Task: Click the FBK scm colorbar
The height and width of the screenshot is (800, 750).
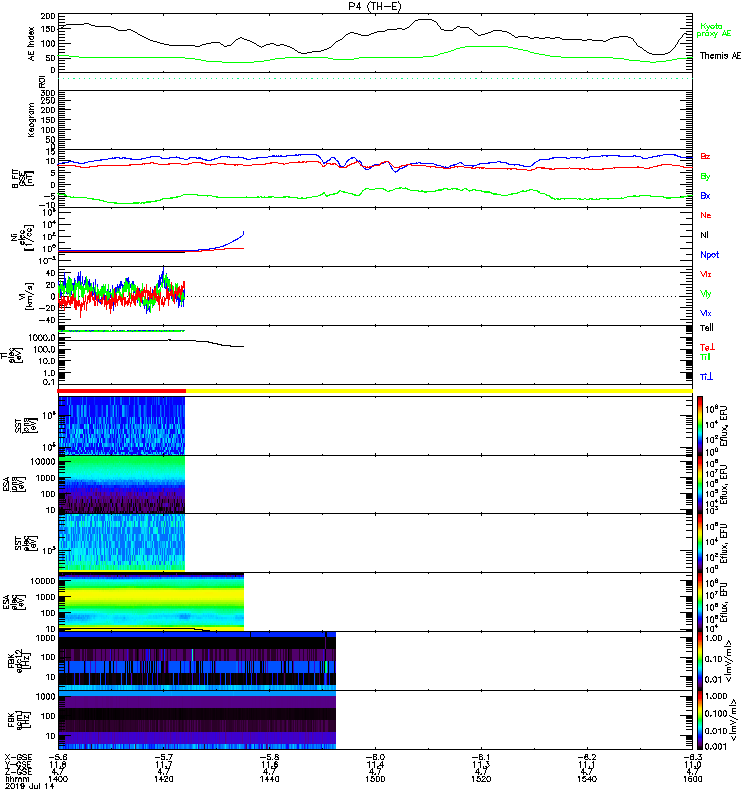Action: click(x=700, y=720)
